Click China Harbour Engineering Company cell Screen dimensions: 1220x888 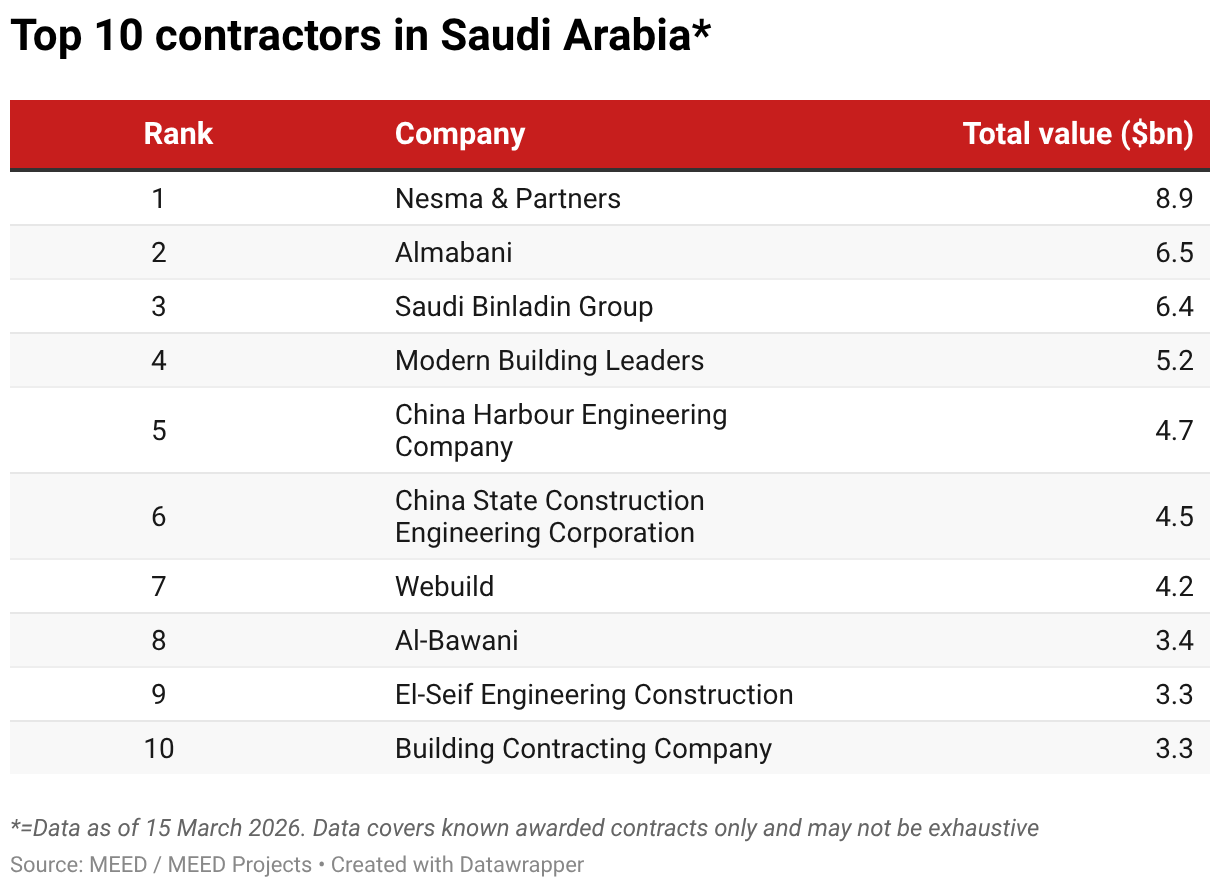click(560, 430)
